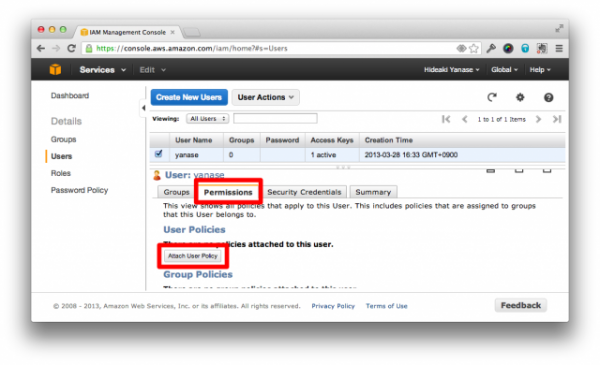Click the user search filter field
The width and height of the screenshot is (600, 365).
(x=275, y=119)
